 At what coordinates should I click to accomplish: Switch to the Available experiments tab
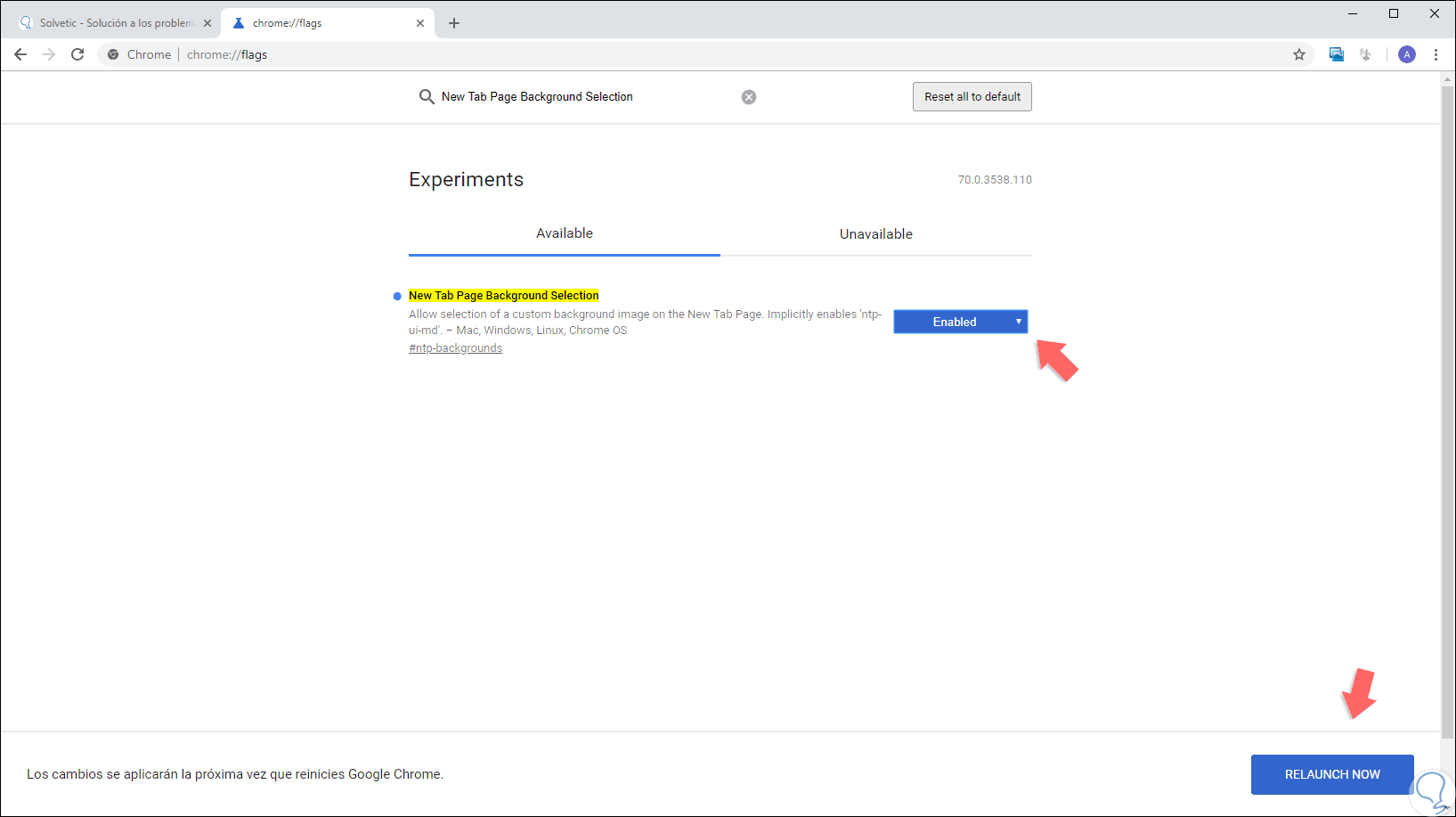click(565, 233)
